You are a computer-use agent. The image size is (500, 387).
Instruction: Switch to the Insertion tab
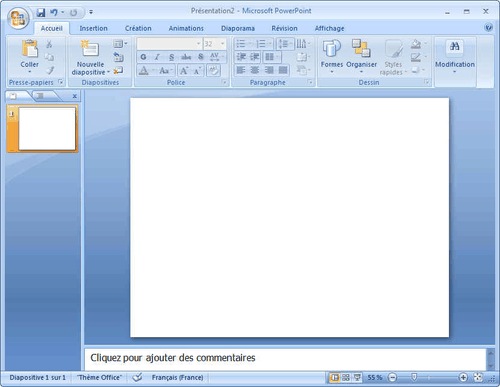pyautogui.click(x=93, y=28)
